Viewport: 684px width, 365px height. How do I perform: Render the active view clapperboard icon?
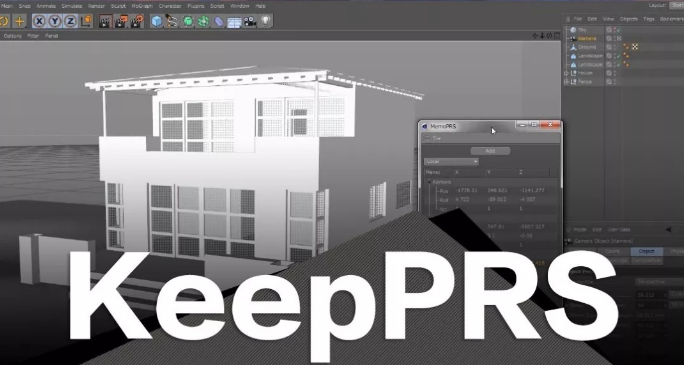point(104,21)
